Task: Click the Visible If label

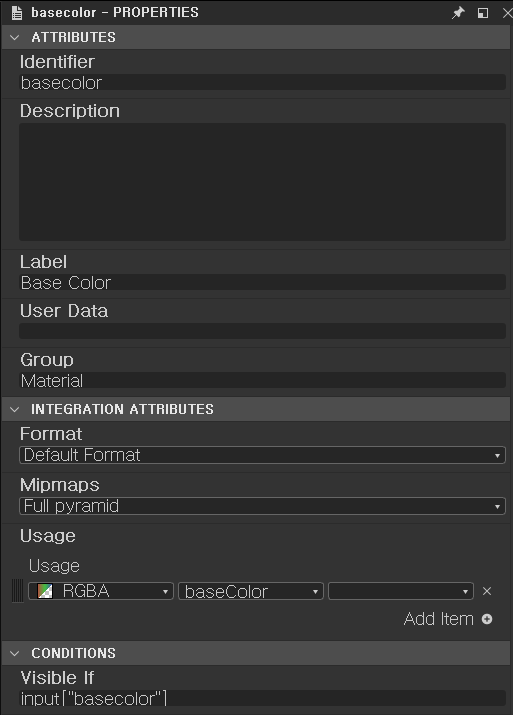Action: (57, 678)
